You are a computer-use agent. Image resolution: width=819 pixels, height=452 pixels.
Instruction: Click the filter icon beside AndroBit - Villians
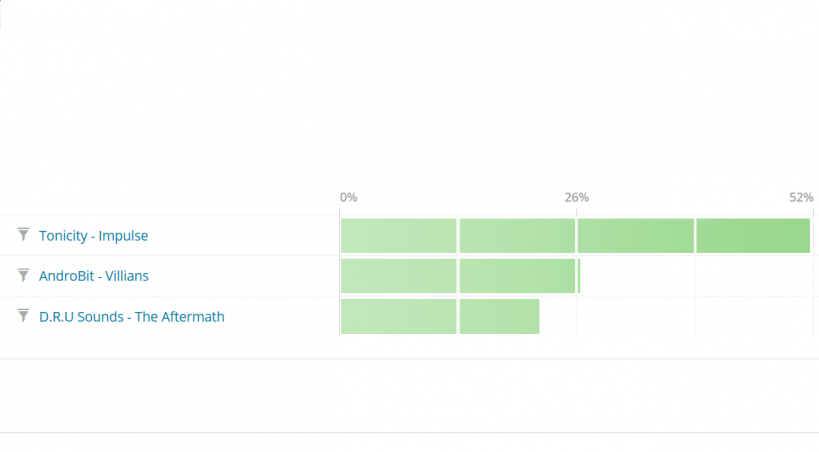point(23,275)
